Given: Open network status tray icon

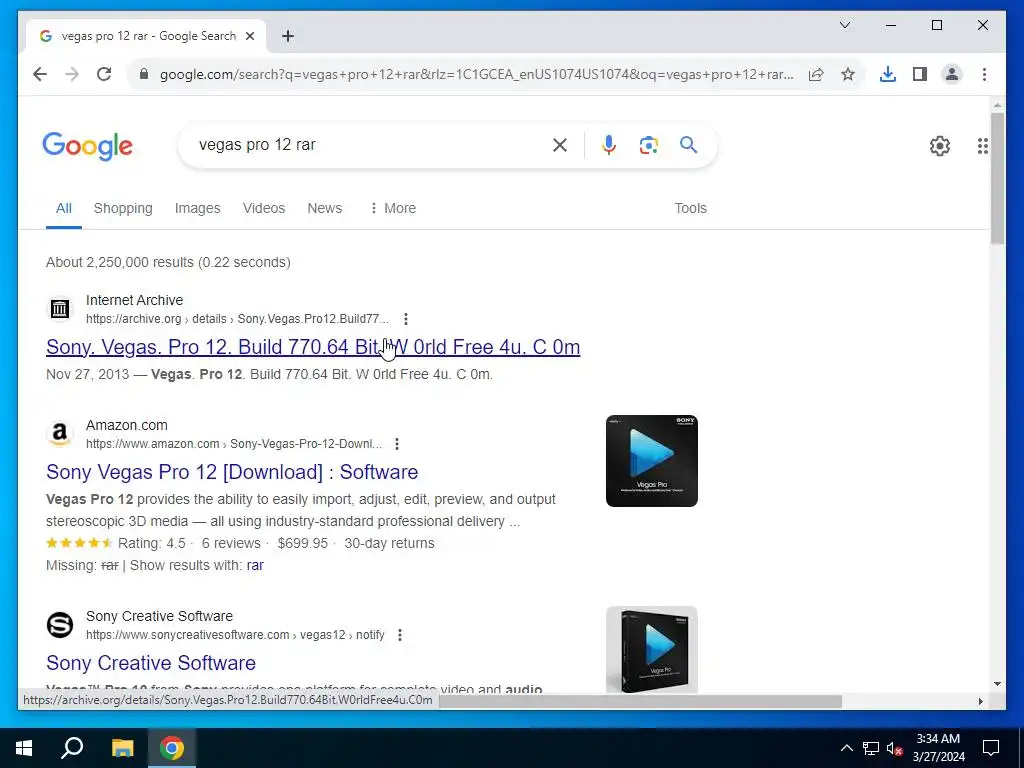Looking at the screenshot, I should pos(871,748).
